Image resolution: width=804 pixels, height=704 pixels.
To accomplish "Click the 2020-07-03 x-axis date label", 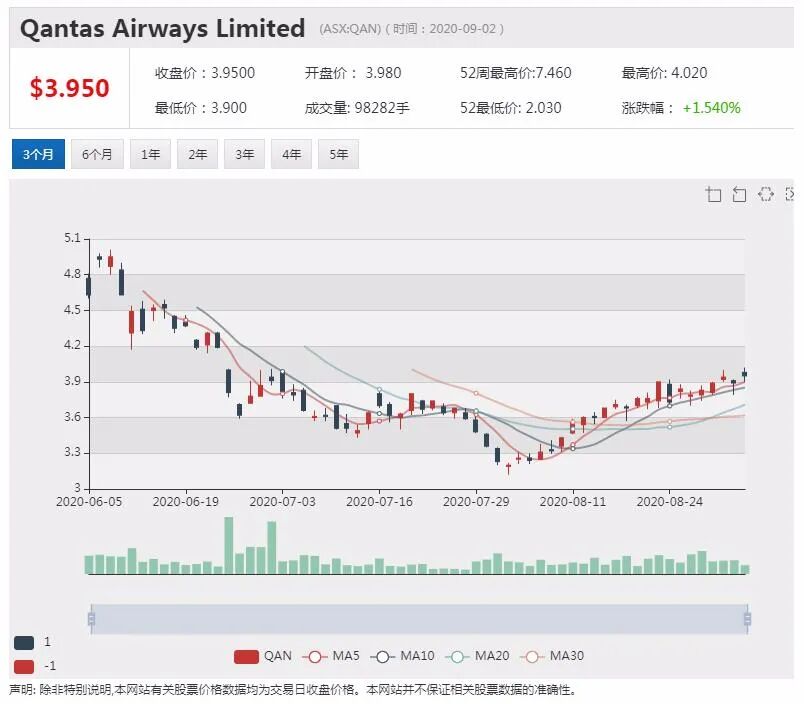I will (283, 501).
